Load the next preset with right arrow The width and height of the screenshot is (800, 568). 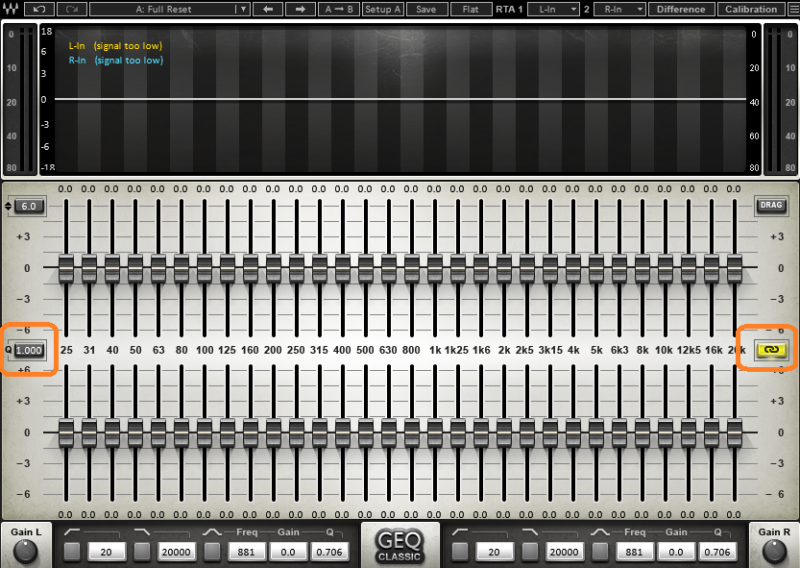tap(300, 9)
